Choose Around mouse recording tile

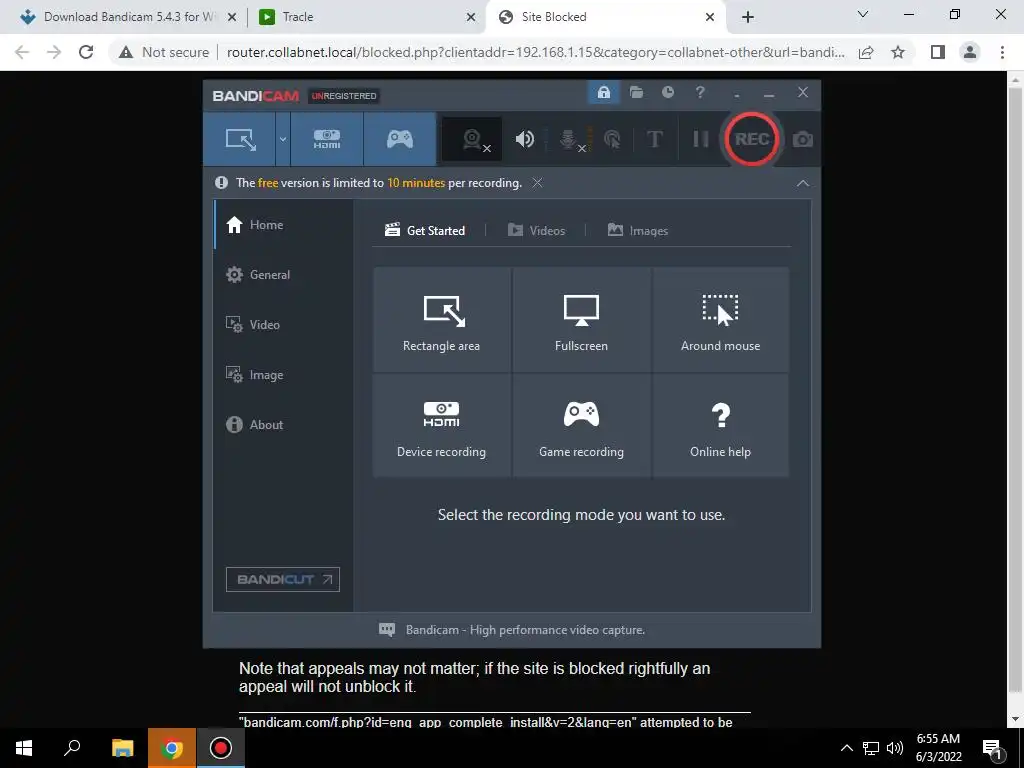coord(720,319)
